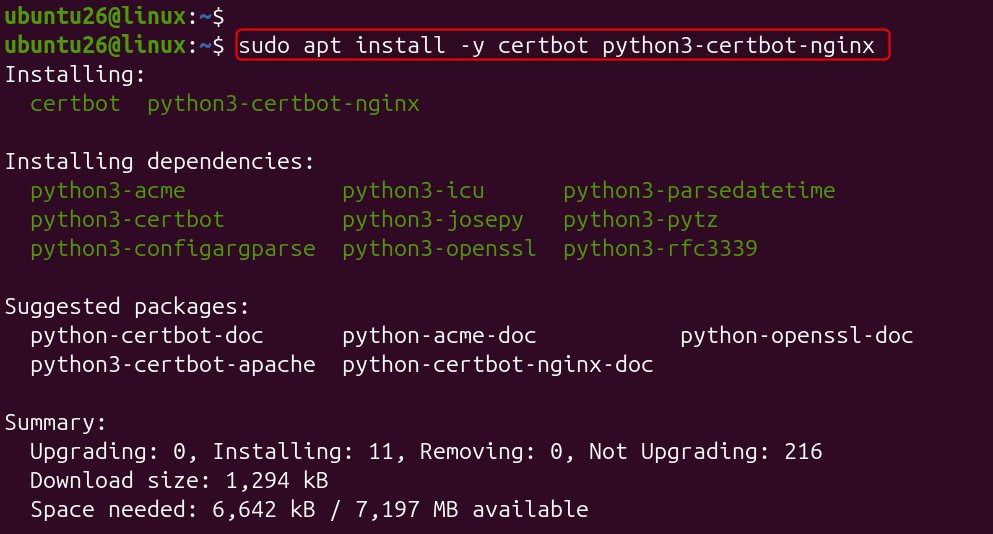
Task: Select the python3-certbot-apache suggested package
Action: coord(173,366)
